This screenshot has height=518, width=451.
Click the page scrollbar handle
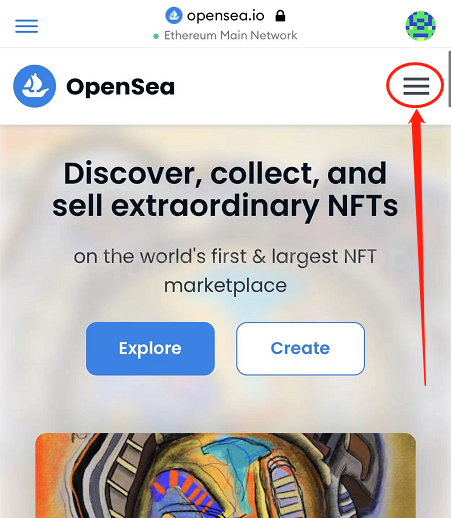pos(449,79)
